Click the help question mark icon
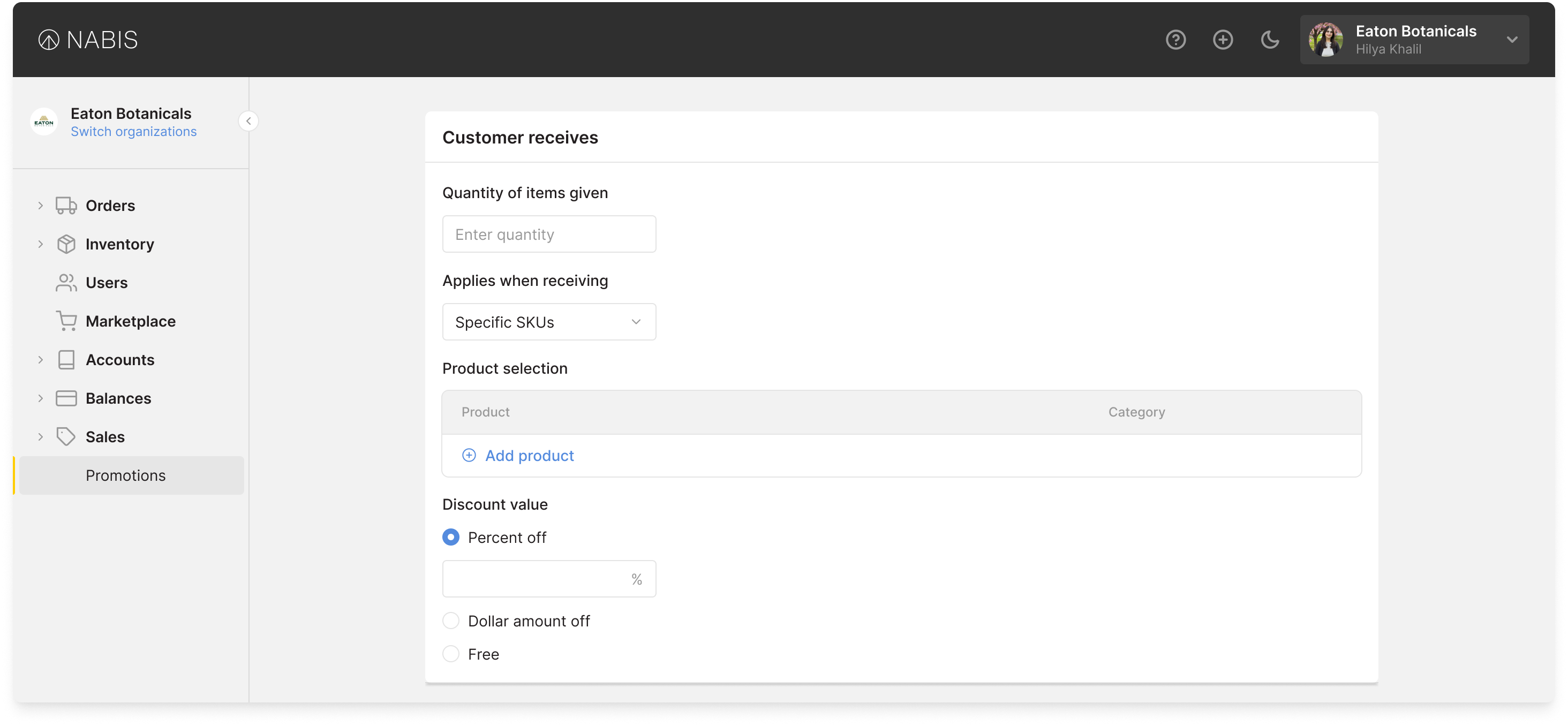This screenshot has width=1568, height=726. 1175,40
